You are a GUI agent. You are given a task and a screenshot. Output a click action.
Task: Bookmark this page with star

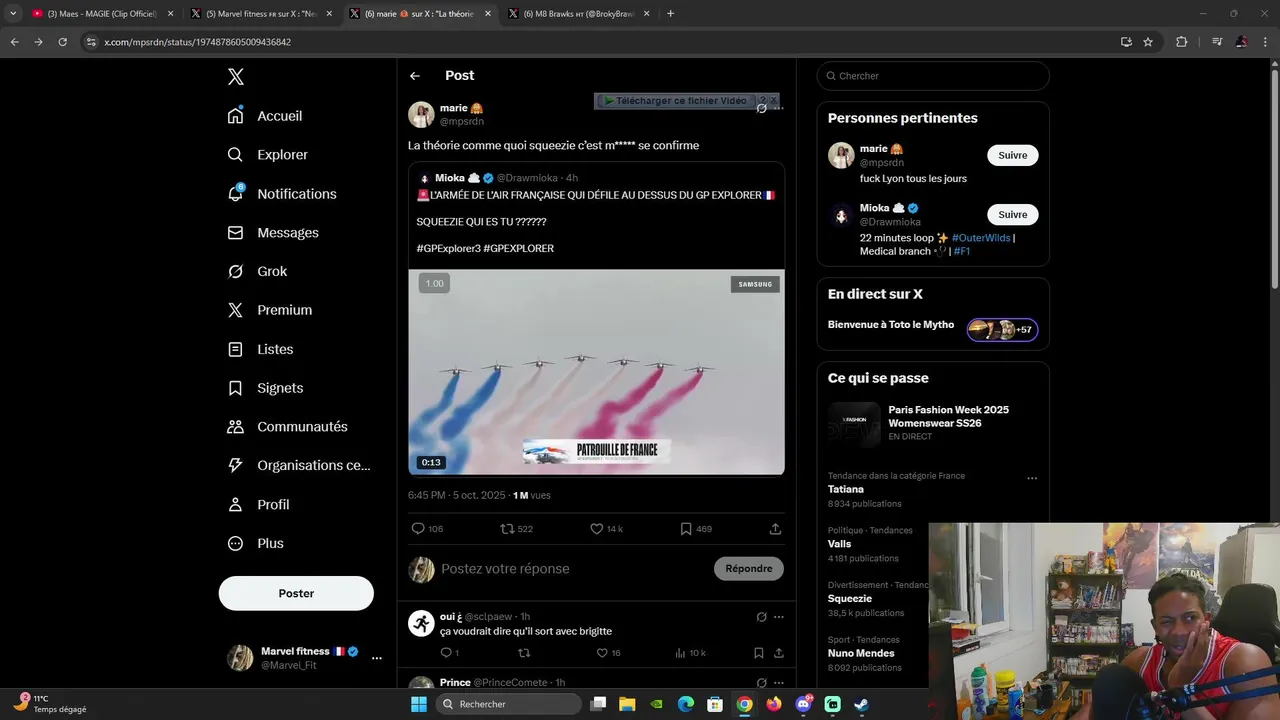click(1148, 42)
